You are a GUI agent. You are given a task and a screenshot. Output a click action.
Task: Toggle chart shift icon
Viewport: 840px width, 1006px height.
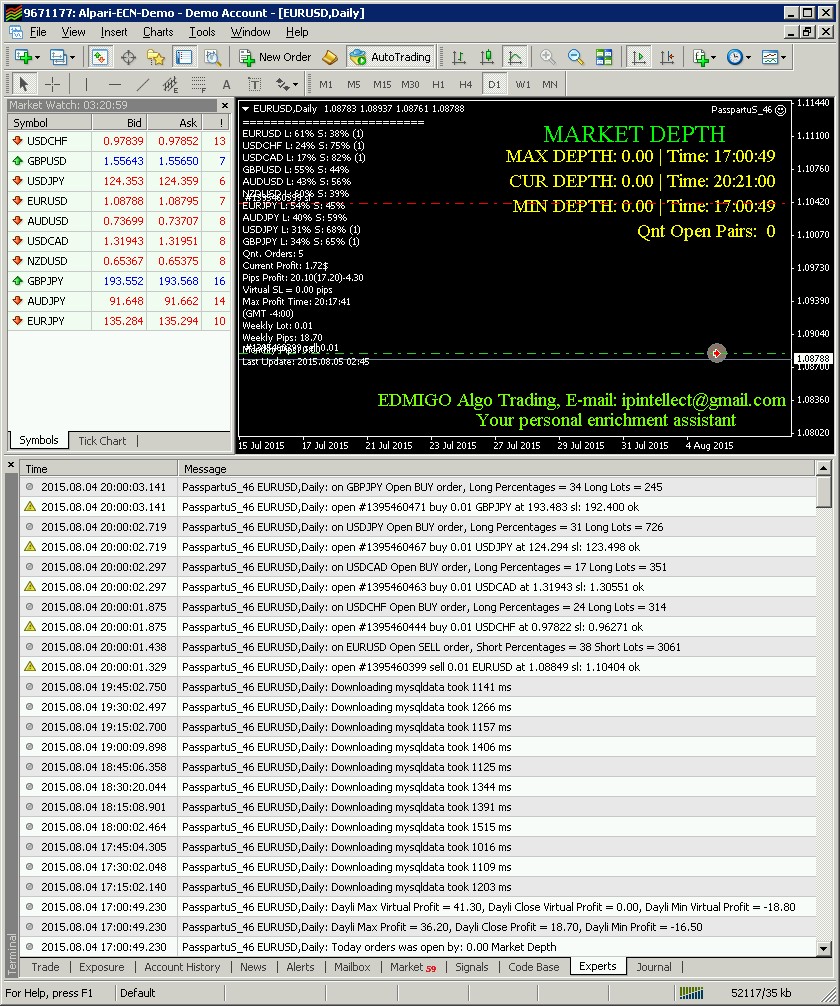(667, 57)
